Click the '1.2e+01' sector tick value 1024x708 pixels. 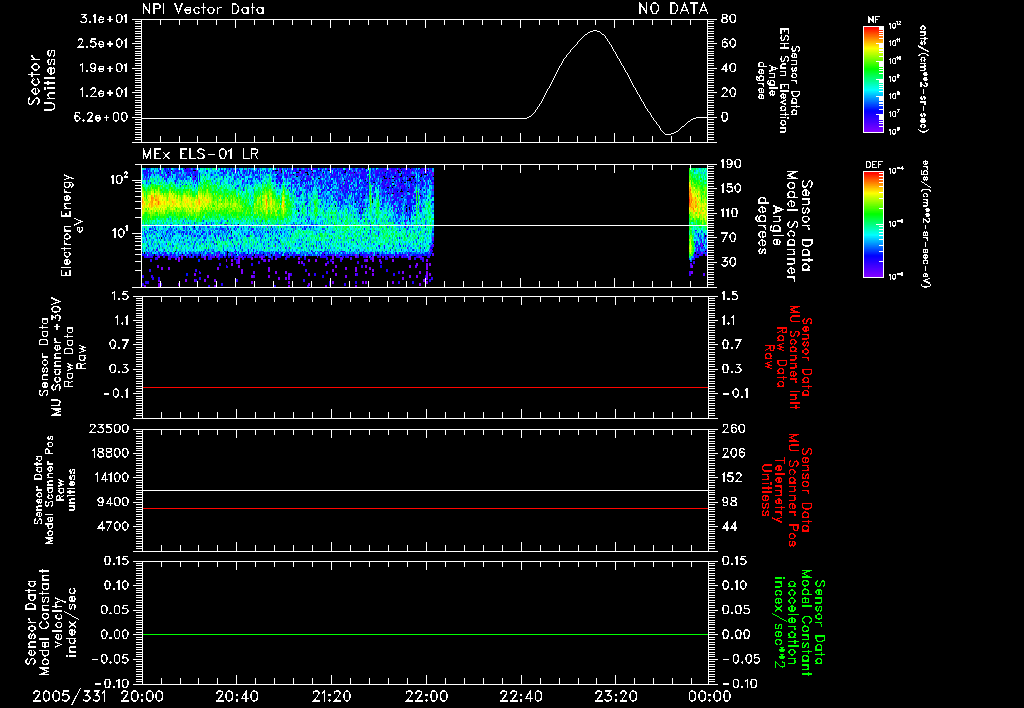click(104, 93)
